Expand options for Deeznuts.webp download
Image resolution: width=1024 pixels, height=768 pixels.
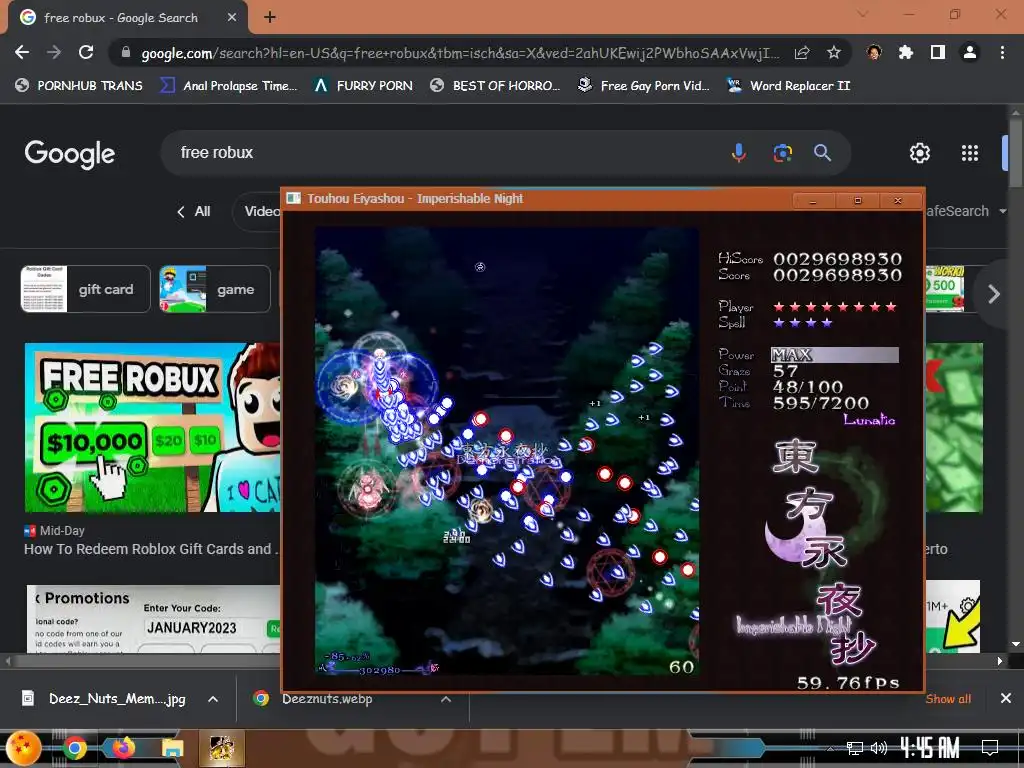point(446,699)
